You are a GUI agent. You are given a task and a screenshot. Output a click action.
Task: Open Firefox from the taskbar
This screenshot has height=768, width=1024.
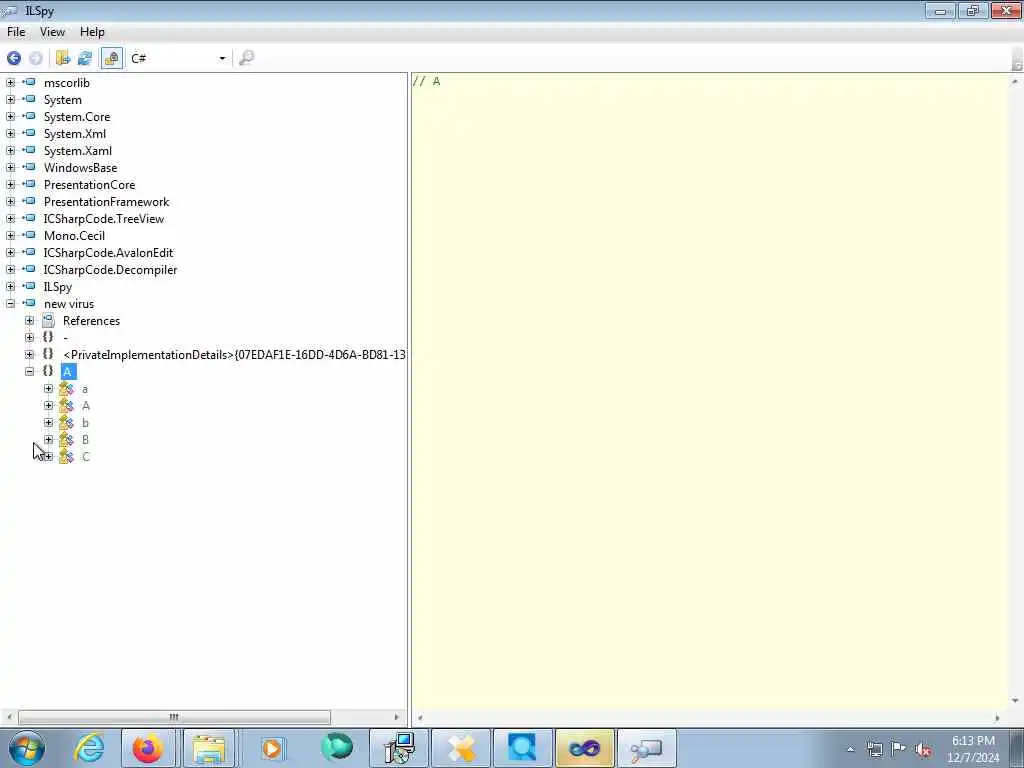tap(148, 748)
